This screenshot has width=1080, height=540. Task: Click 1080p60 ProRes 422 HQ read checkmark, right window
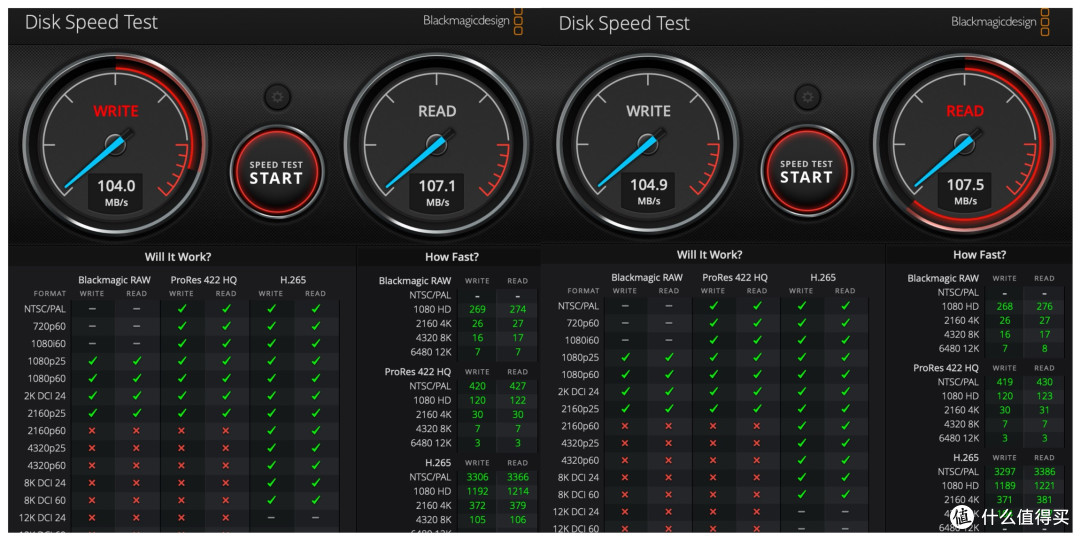[757, 375]
